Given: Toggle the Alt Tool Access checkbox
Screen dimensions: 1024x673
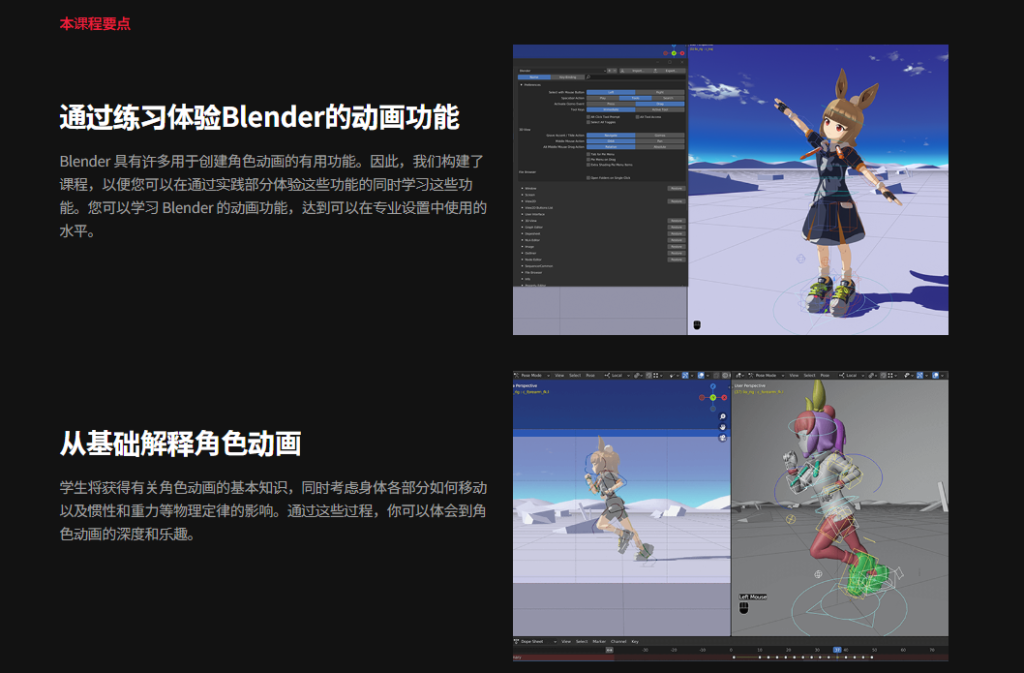Looking at the screenshot, I should [637, 117].
